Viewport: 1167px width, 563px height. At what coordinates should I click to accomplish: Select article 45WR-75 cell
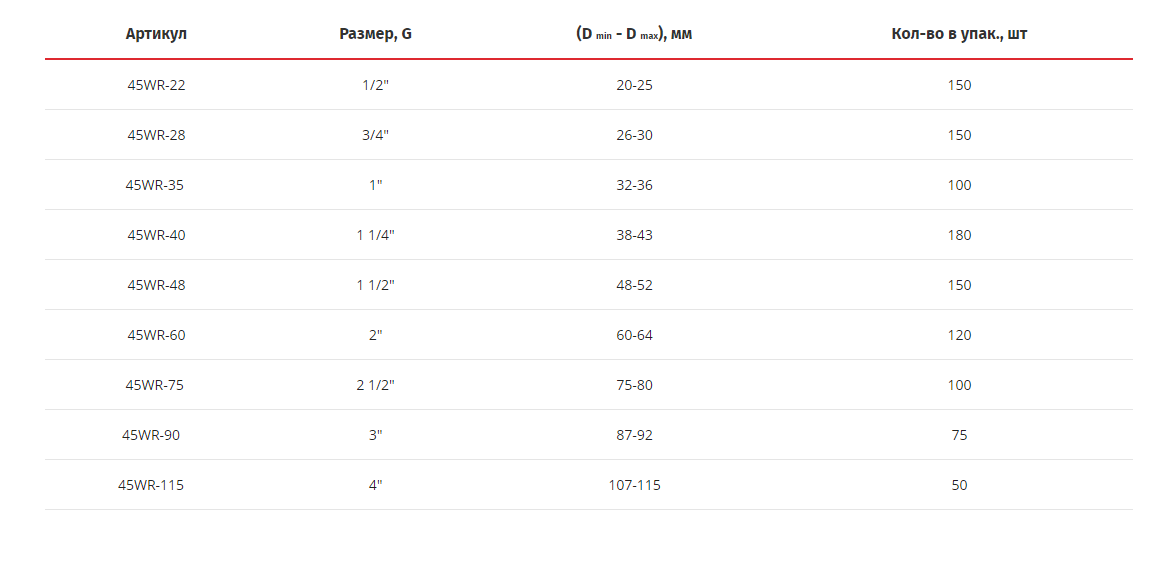click(154, 385)
